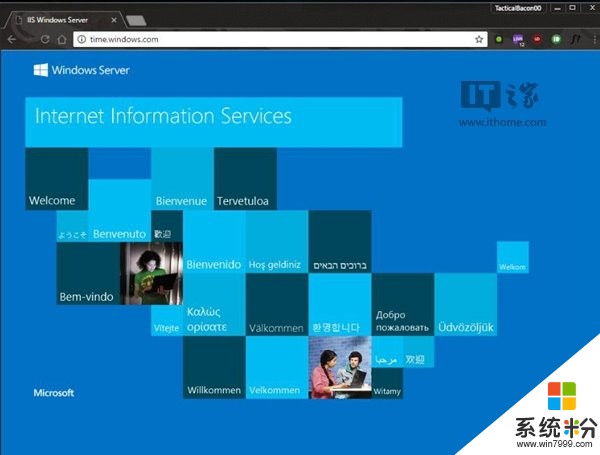Click the browser back arrow
This screenshot has height=455, width=600.
(x=12, y=39)
